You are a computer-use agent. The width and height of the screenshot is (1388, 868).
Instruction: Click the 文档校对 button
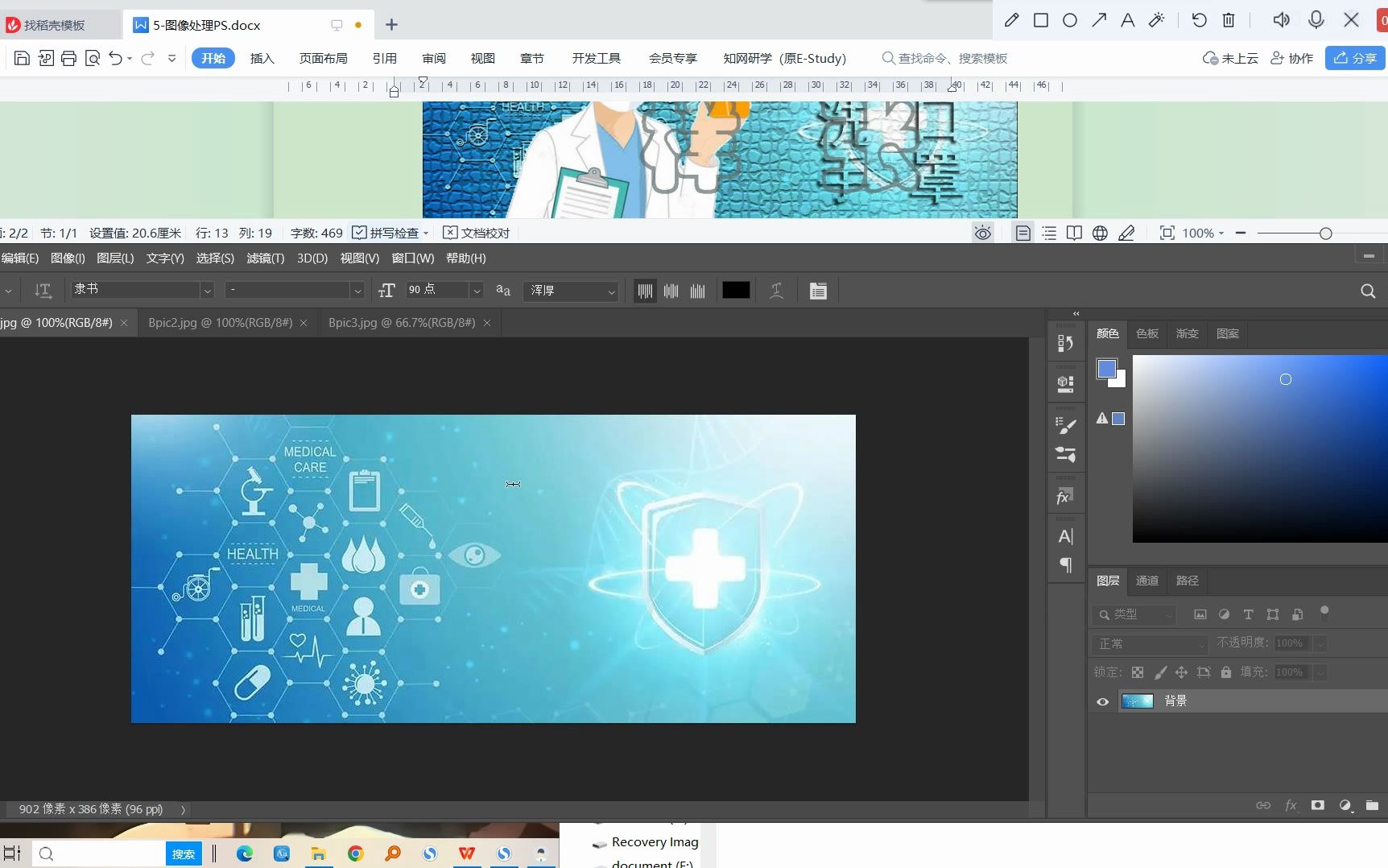pos(477,233)
